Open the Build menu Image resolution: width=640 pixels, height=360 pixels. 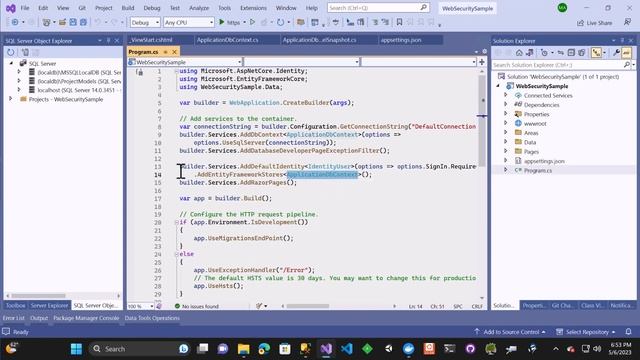[x=128, y=8]
